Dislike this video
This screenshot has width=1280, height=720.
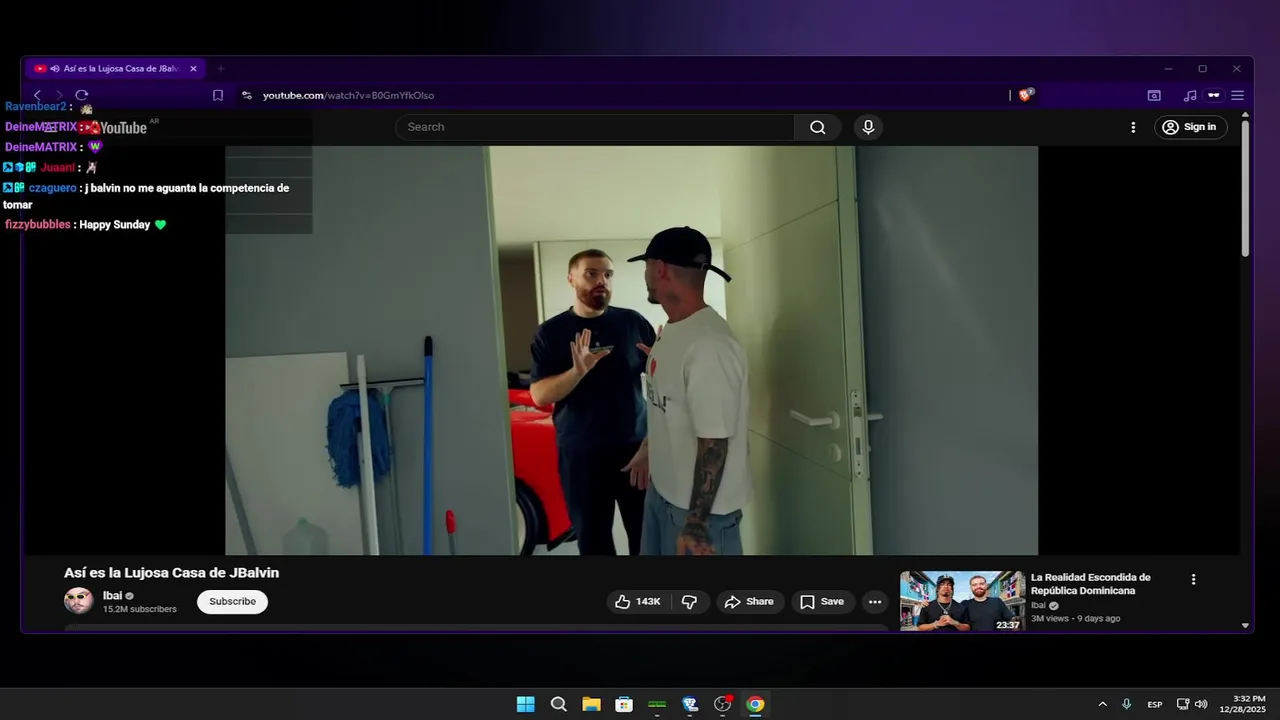click(689, 601)
